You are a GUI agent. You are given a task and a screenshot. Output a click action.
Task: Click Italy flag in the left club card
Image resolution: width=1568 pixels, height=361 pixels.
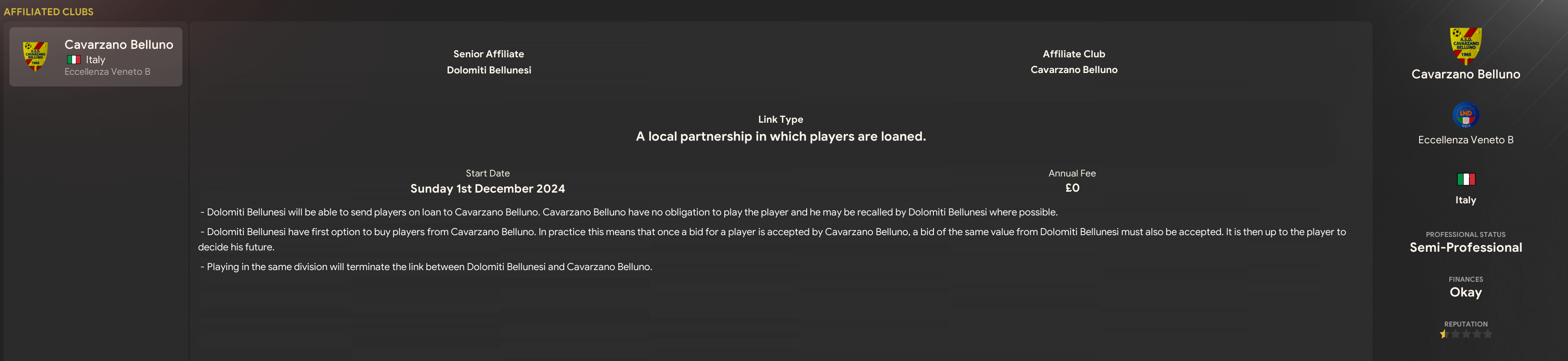pos(73,60)
